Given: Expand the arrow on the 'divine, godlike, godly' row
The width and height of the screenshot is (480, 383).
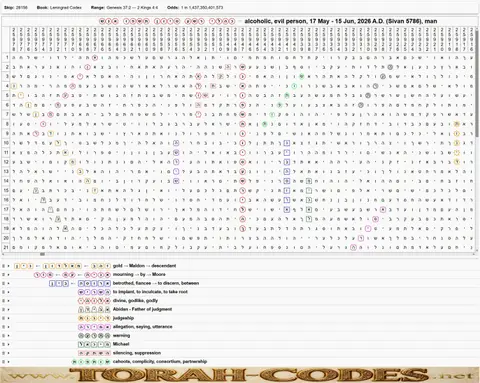Looking at the screenshot, I should tap(8, 301).
